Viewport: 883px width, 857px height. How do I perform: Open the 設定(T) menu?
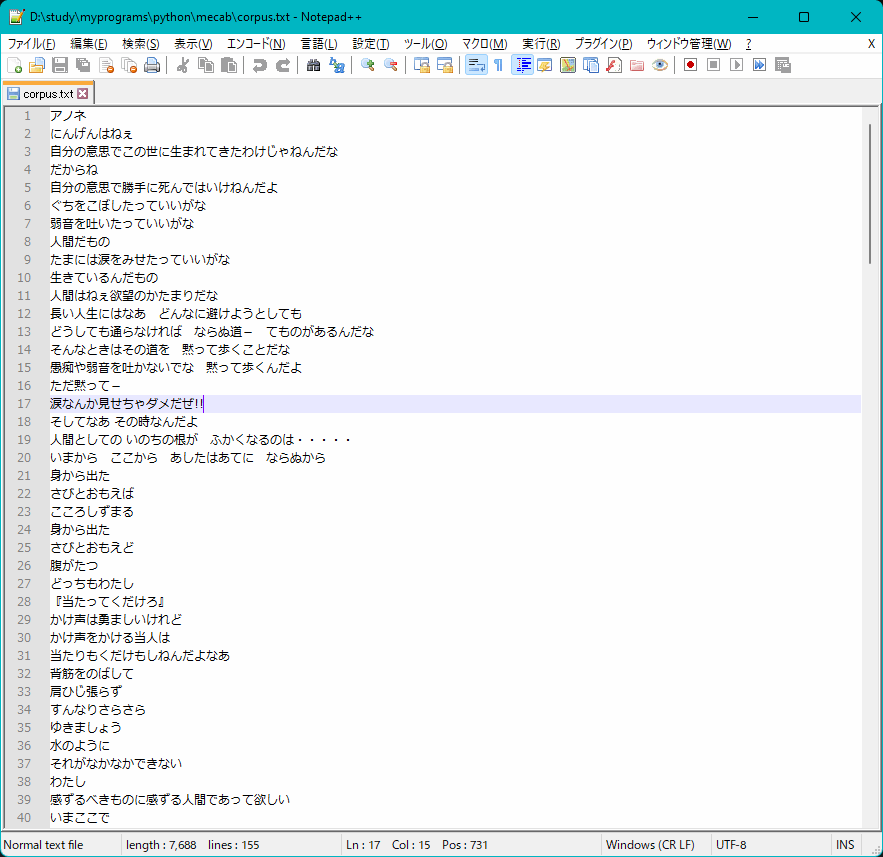click(371, 44)
